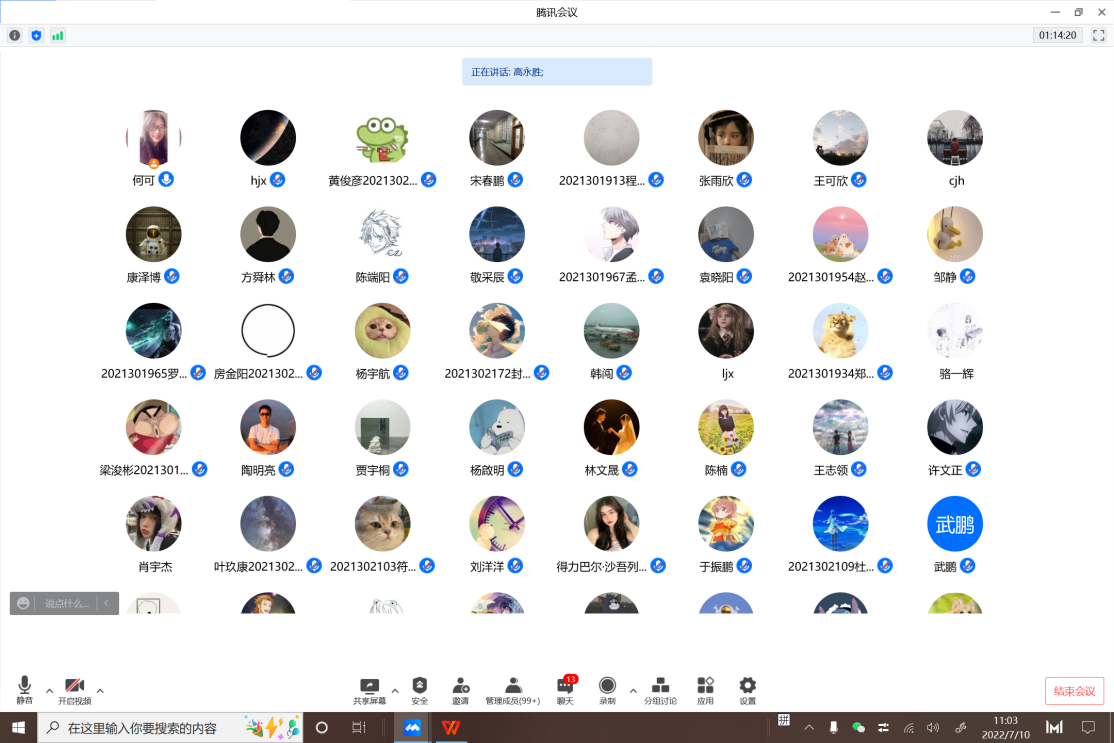Expand video options arrow beside 开启视频

coord(100,690)
